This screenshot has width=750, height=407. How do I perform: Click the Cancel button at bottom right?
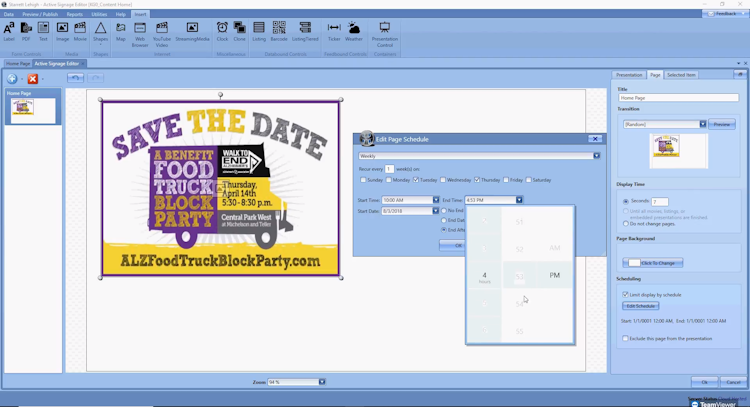coord(733,382)
